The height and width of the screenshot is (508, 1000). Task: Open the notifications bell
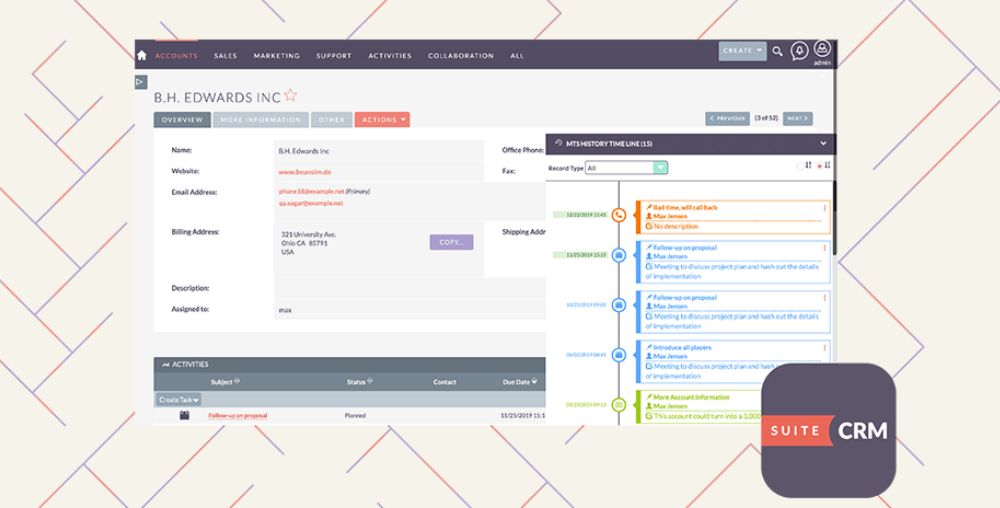pos(799,51)
